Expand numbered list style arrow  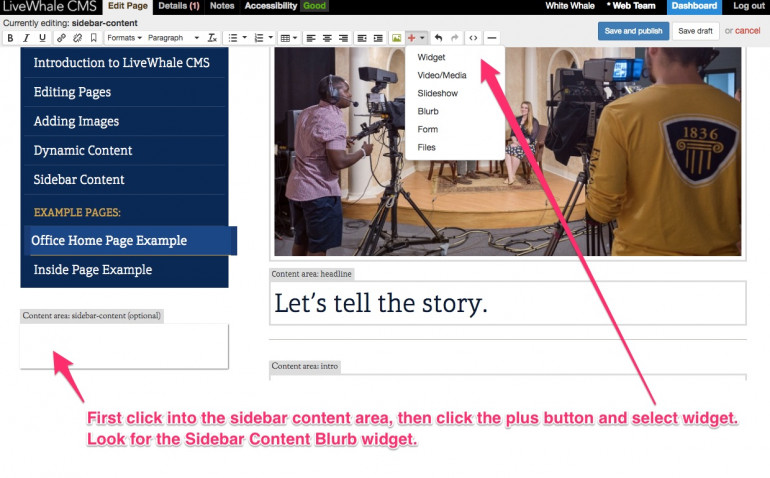271,38
